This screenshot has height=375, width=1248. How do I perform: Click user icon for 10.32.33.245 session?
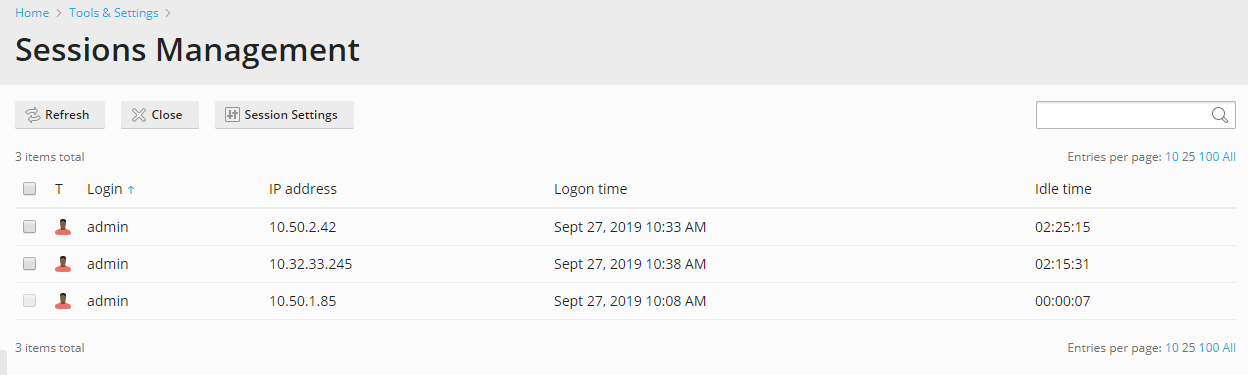[63, 264]
